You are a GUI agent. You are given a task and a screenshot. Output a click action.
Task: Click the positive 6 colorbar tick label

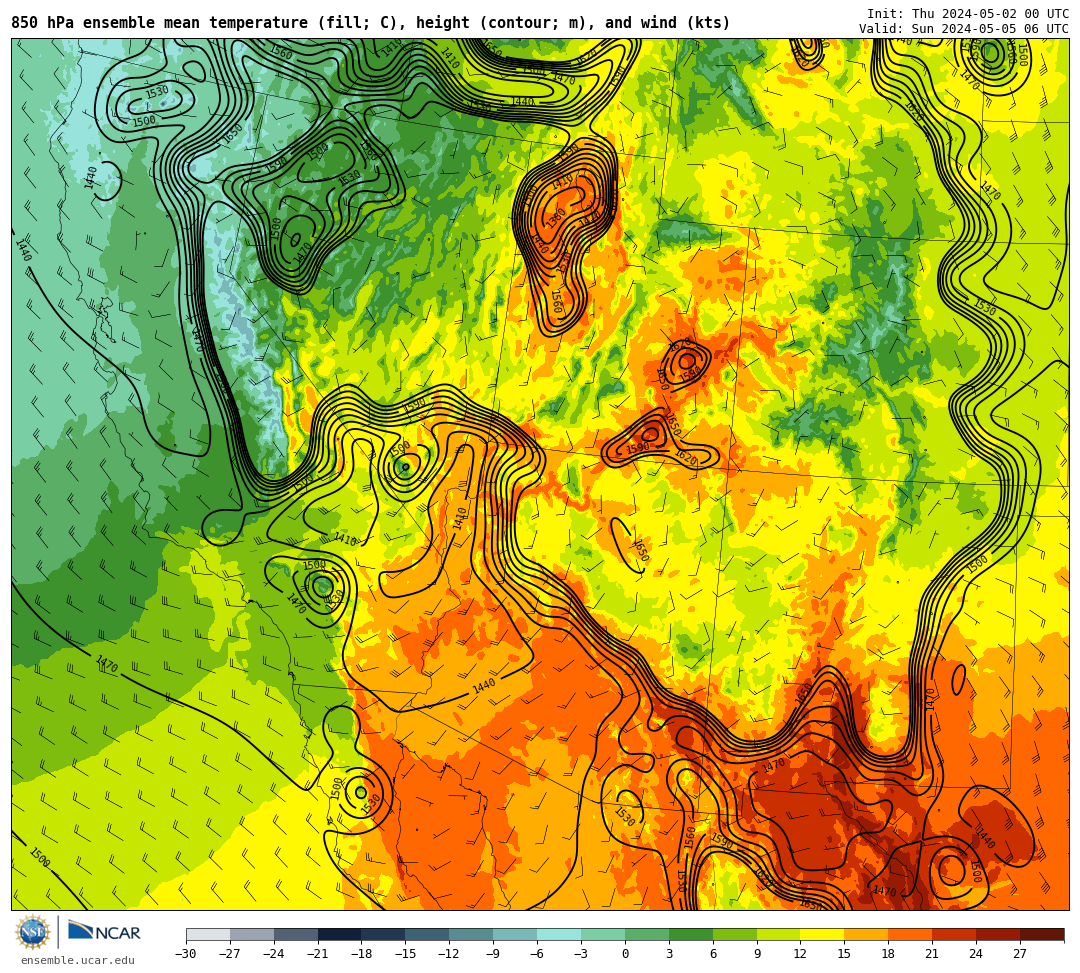[x=713, y=954]
